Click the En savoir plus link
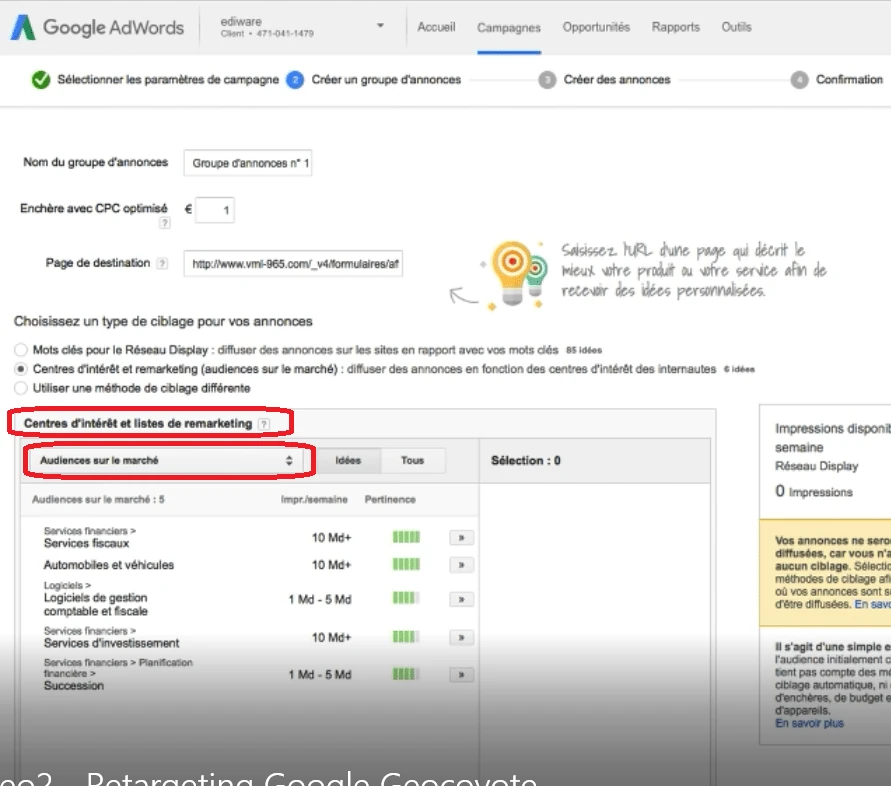 click(809, 723)
